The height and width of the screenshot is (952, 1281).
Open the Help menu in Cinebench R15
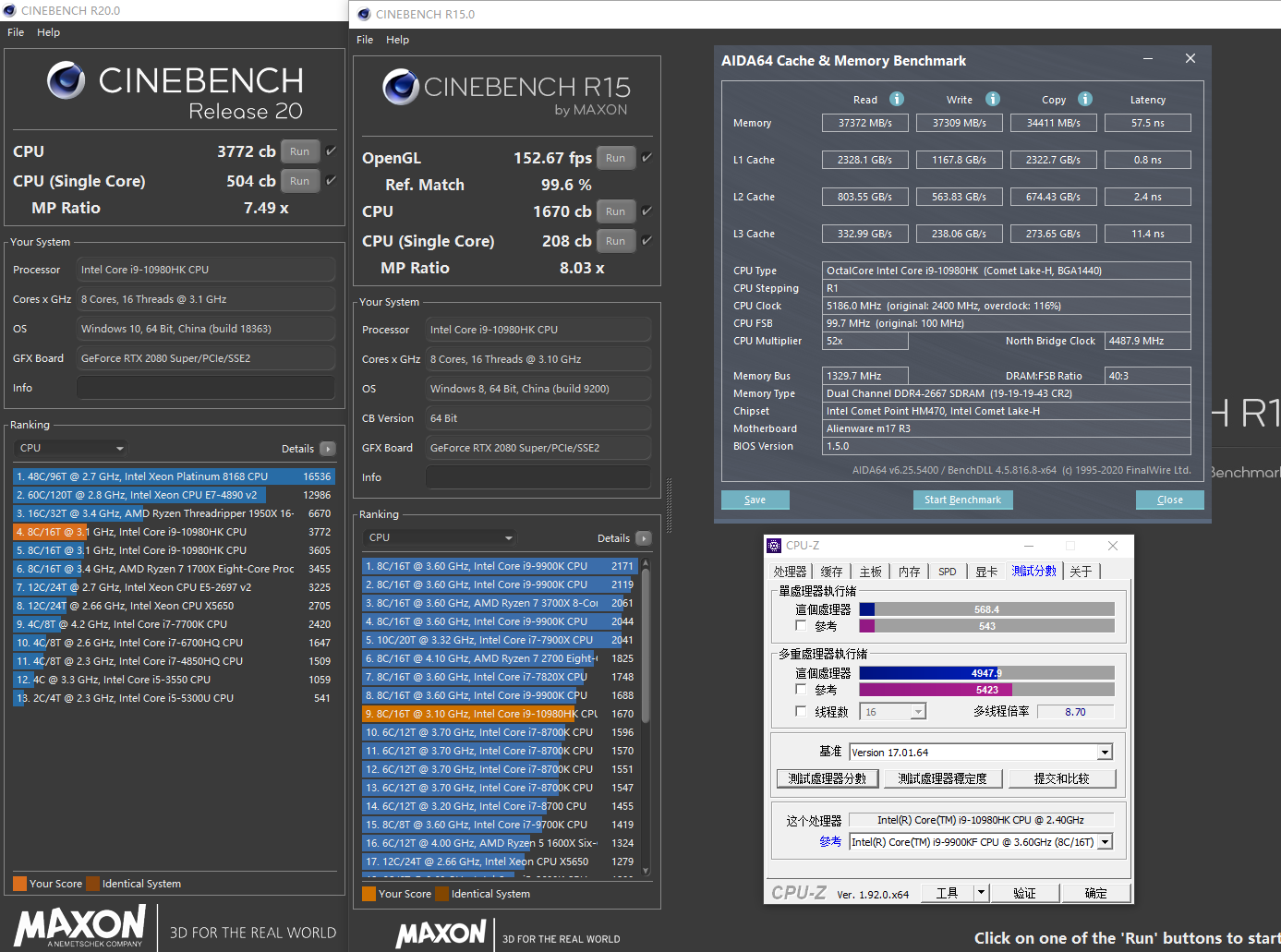[397, 40]
